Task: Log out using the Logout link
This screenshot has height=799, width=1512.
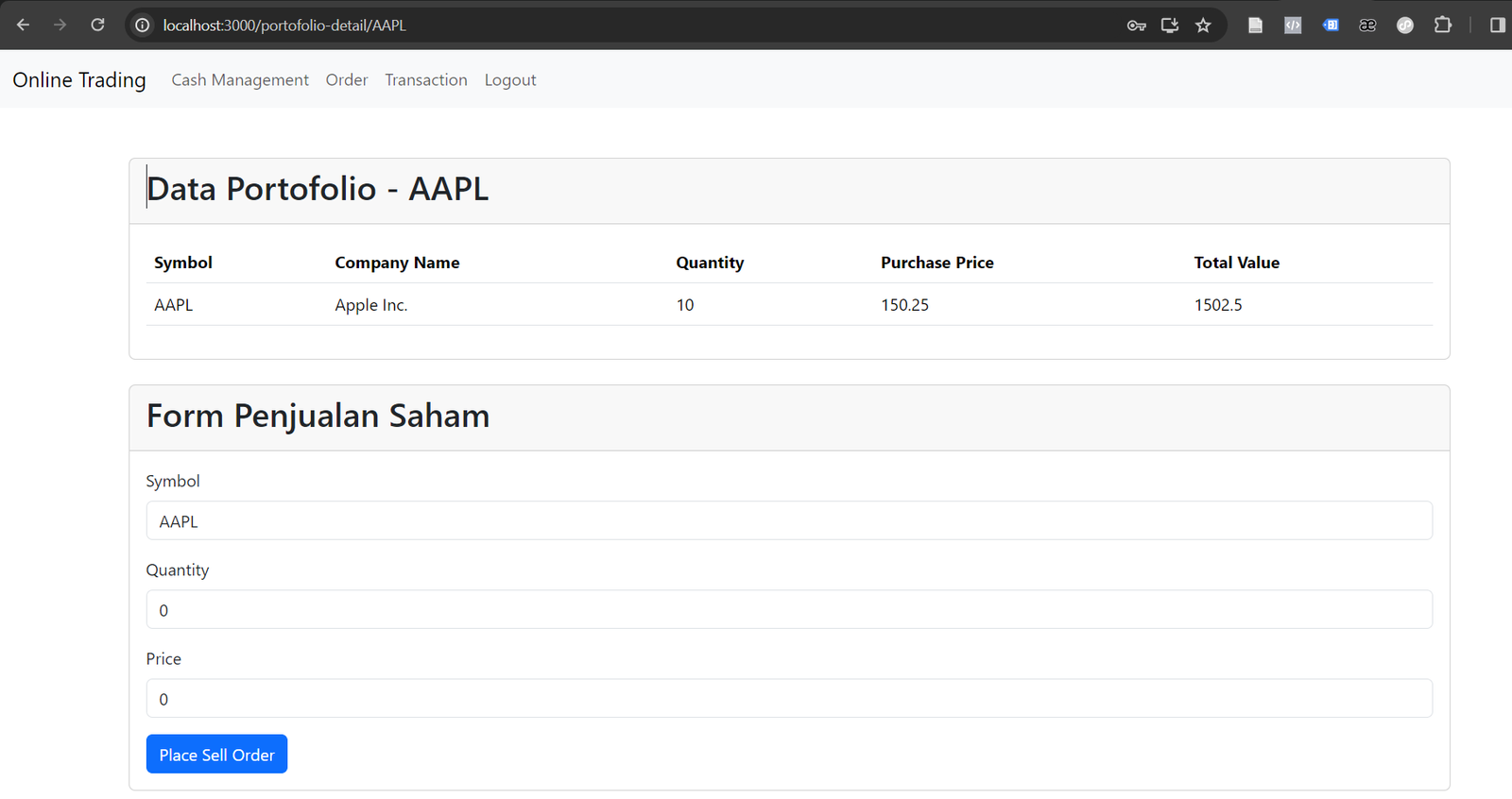Action: 510,80
